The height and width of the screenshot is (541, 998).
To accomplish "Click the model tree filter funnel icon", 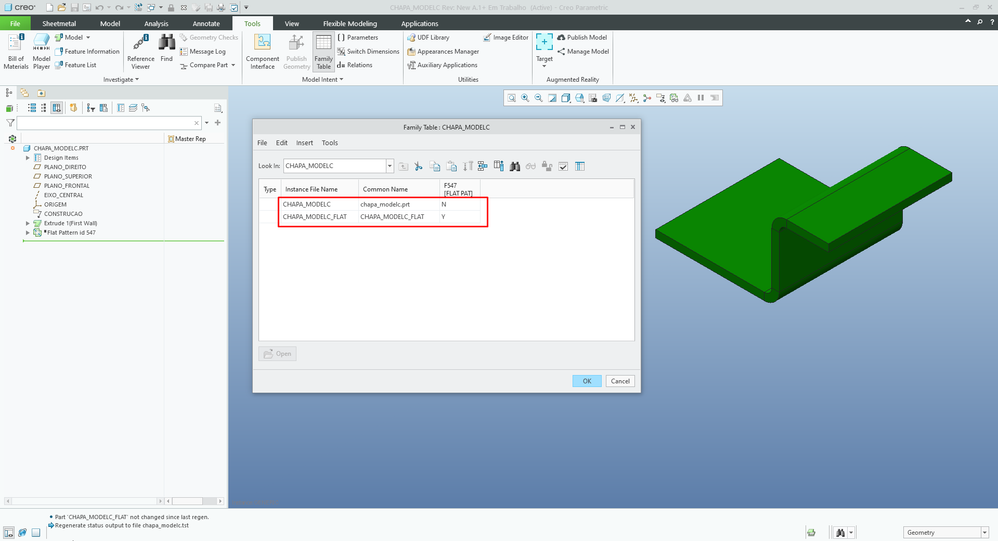I will pos(10,123).
